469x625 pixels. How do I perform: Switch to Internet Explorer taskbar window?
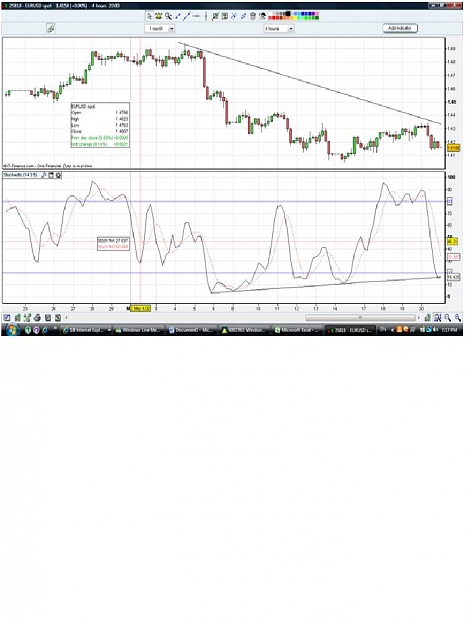(86, 330)
